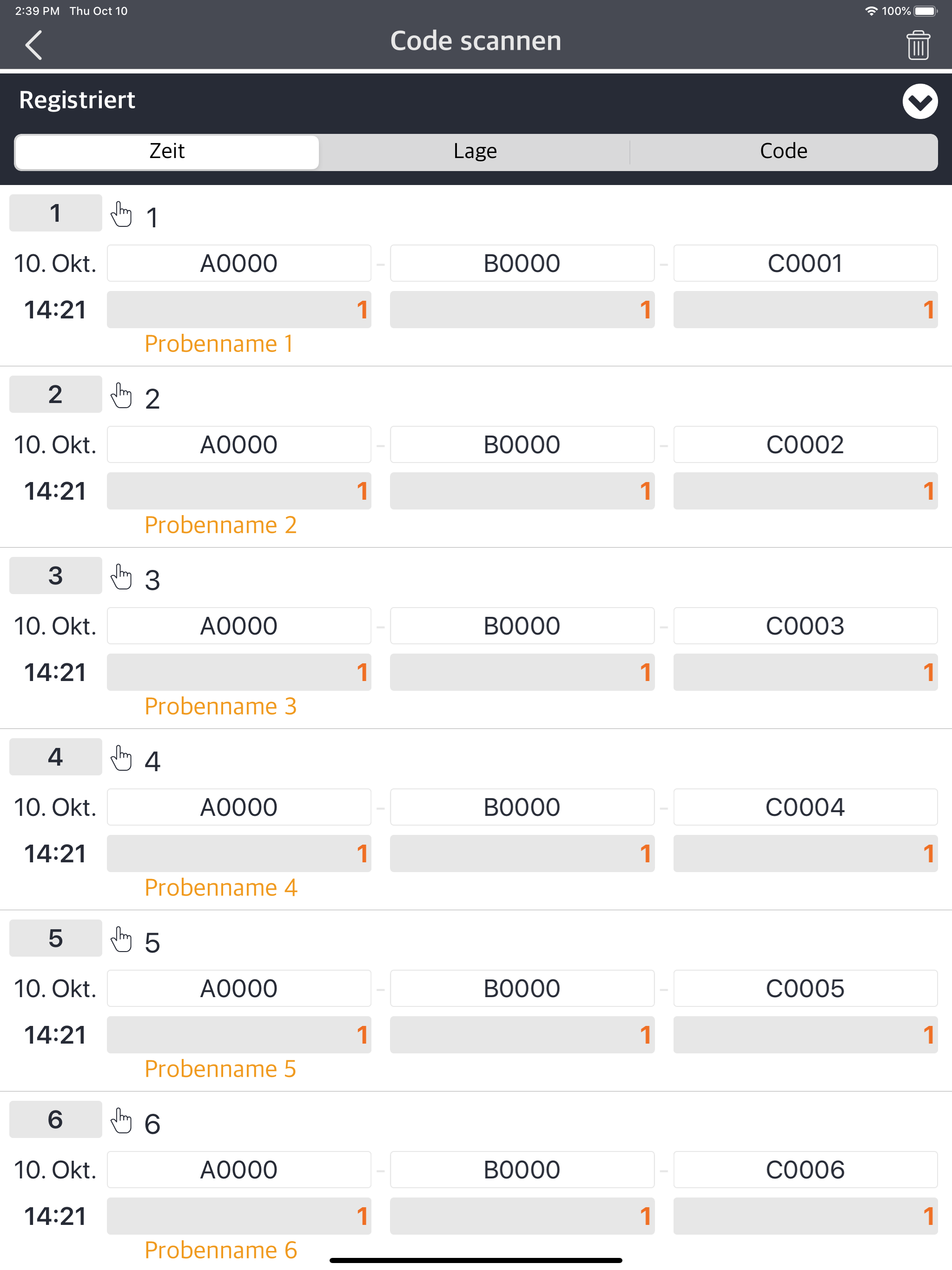Viewport: 952px width, 1270px height.
Task: Tap the hand icon for entry 5
Action: [x=121, y=939]
